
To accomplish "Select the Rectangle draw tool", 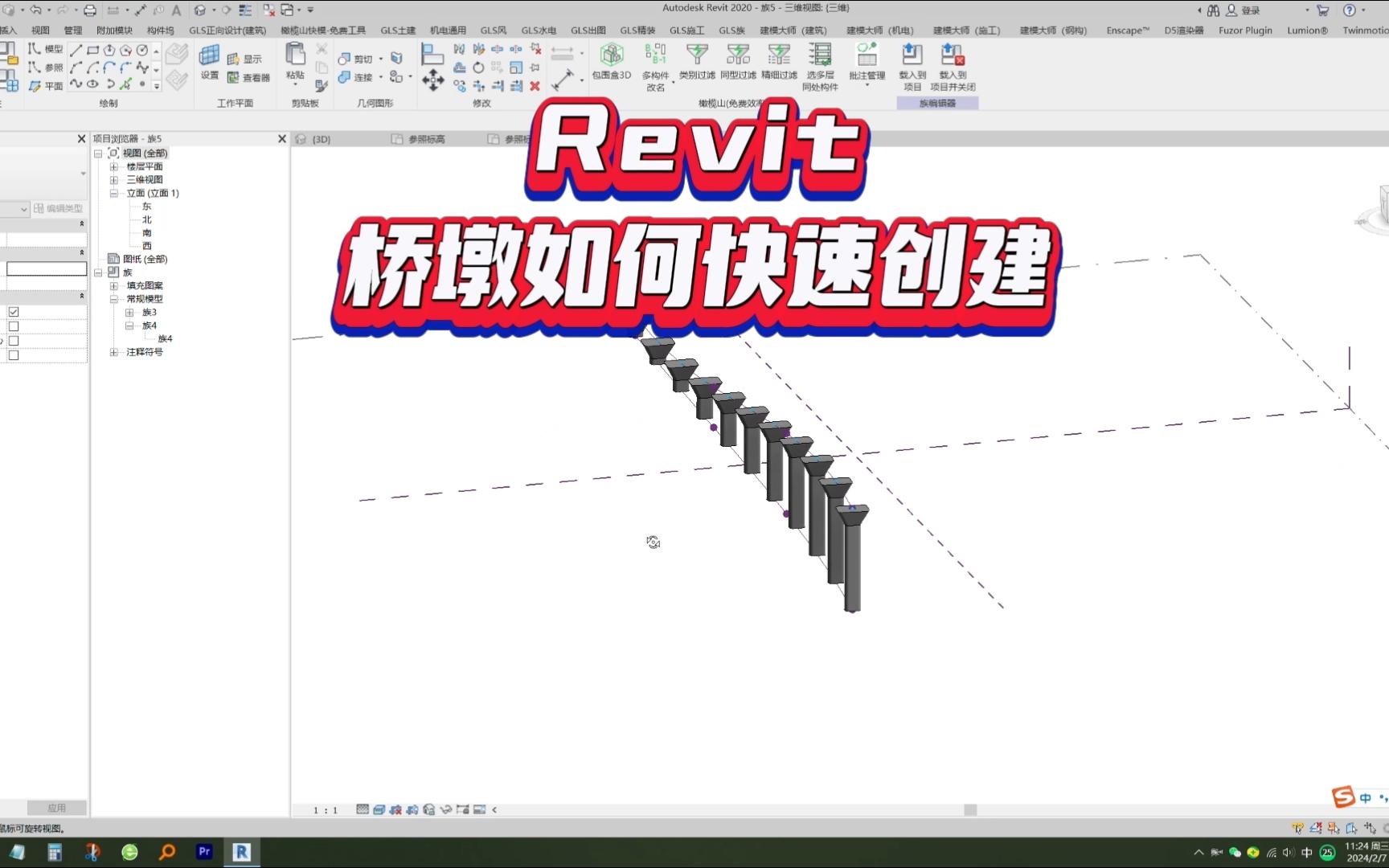I will (x=93, y=50).
